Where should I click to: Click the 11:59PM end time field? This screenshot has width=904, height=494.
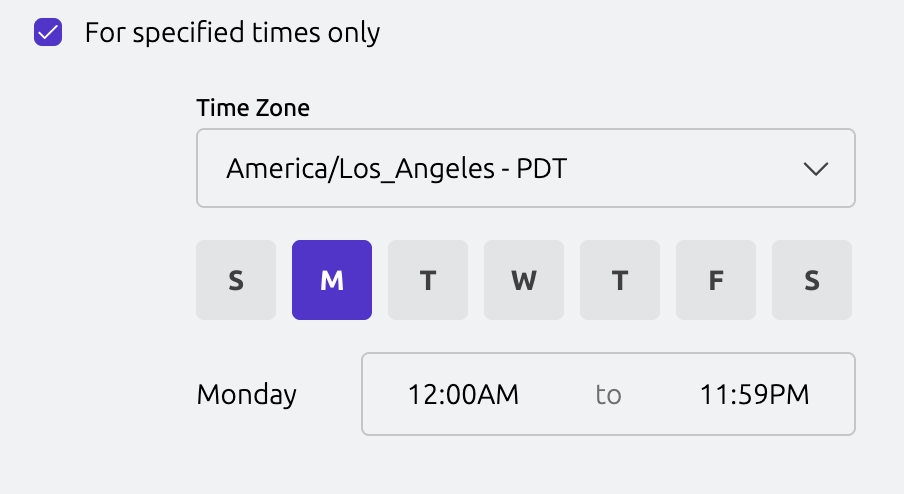[x=755, y=394]
